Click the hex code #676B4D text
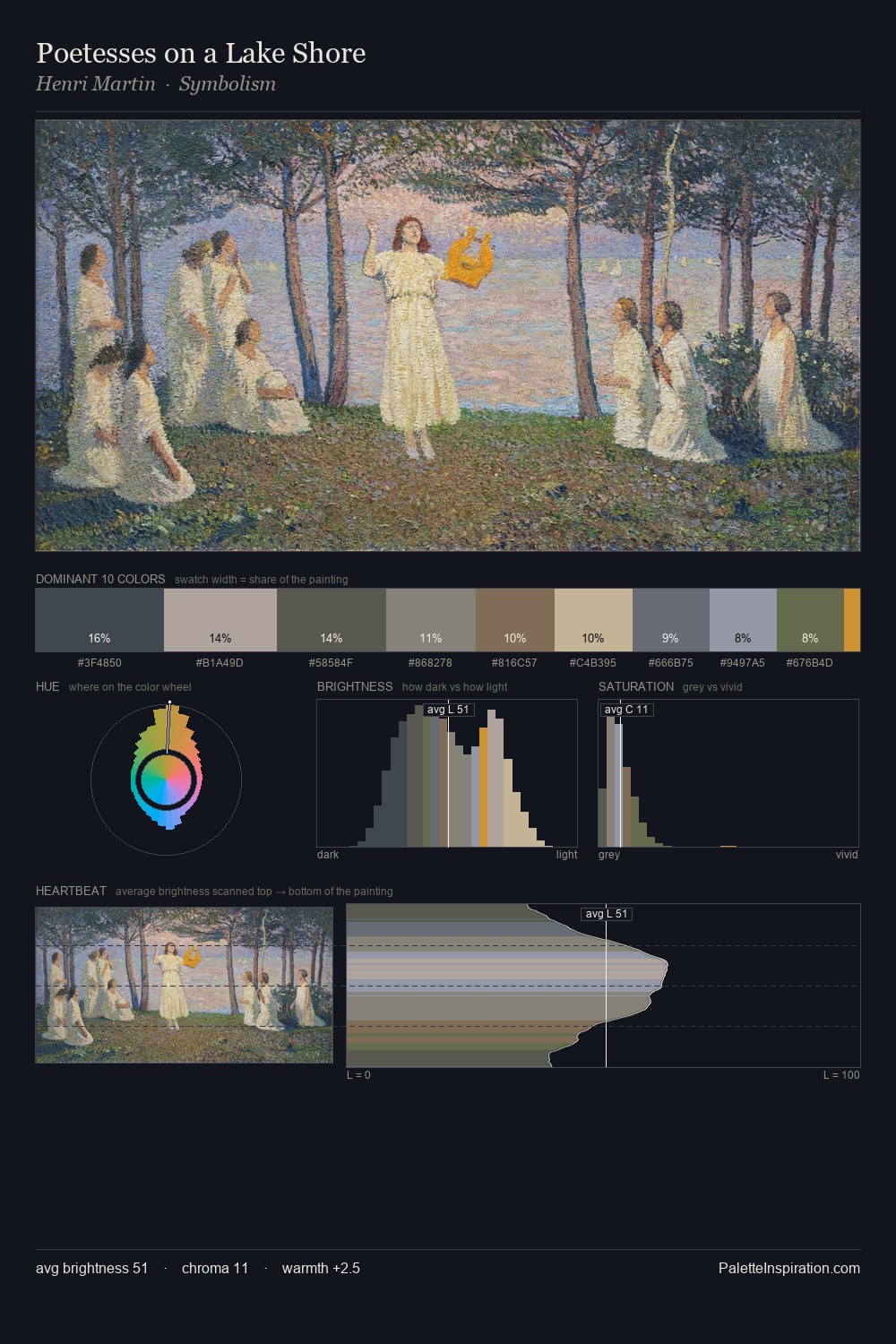Viewport: 896px width, 1344px height. click(x=810, y=663)
